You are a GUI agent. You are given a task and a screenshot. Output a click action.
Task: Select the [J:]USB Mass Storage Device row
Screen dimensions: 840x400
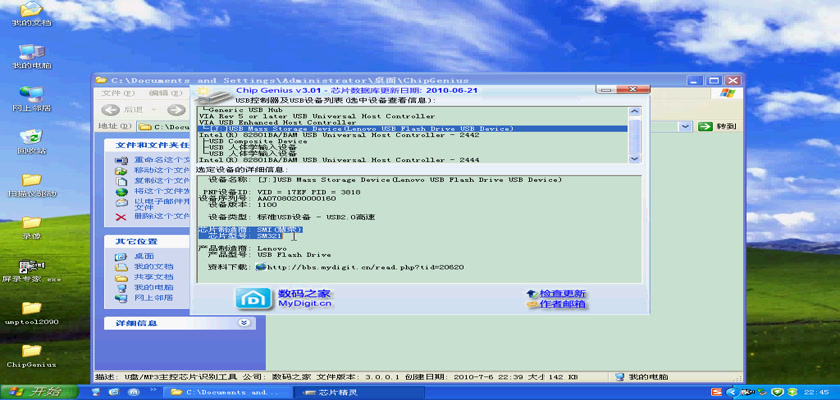[x=412, y=129]
